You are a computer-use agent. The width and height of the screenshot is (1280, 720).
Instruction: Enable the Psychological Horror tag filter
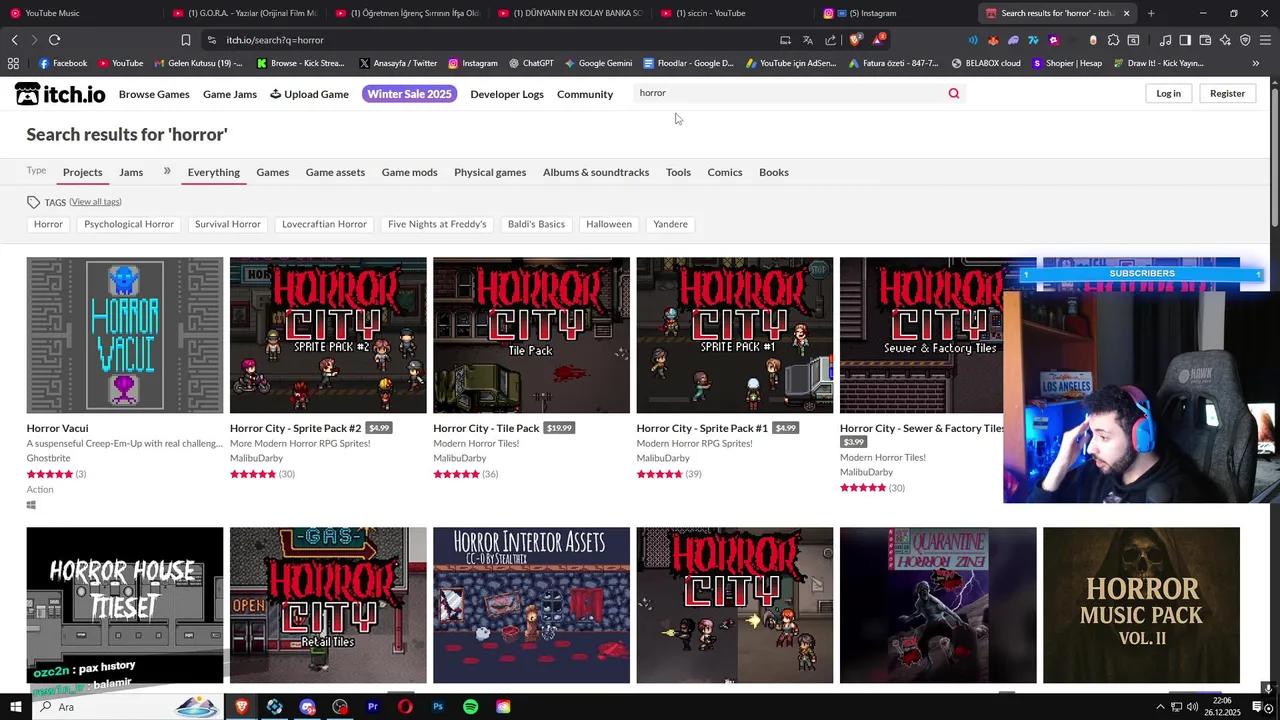128,224
